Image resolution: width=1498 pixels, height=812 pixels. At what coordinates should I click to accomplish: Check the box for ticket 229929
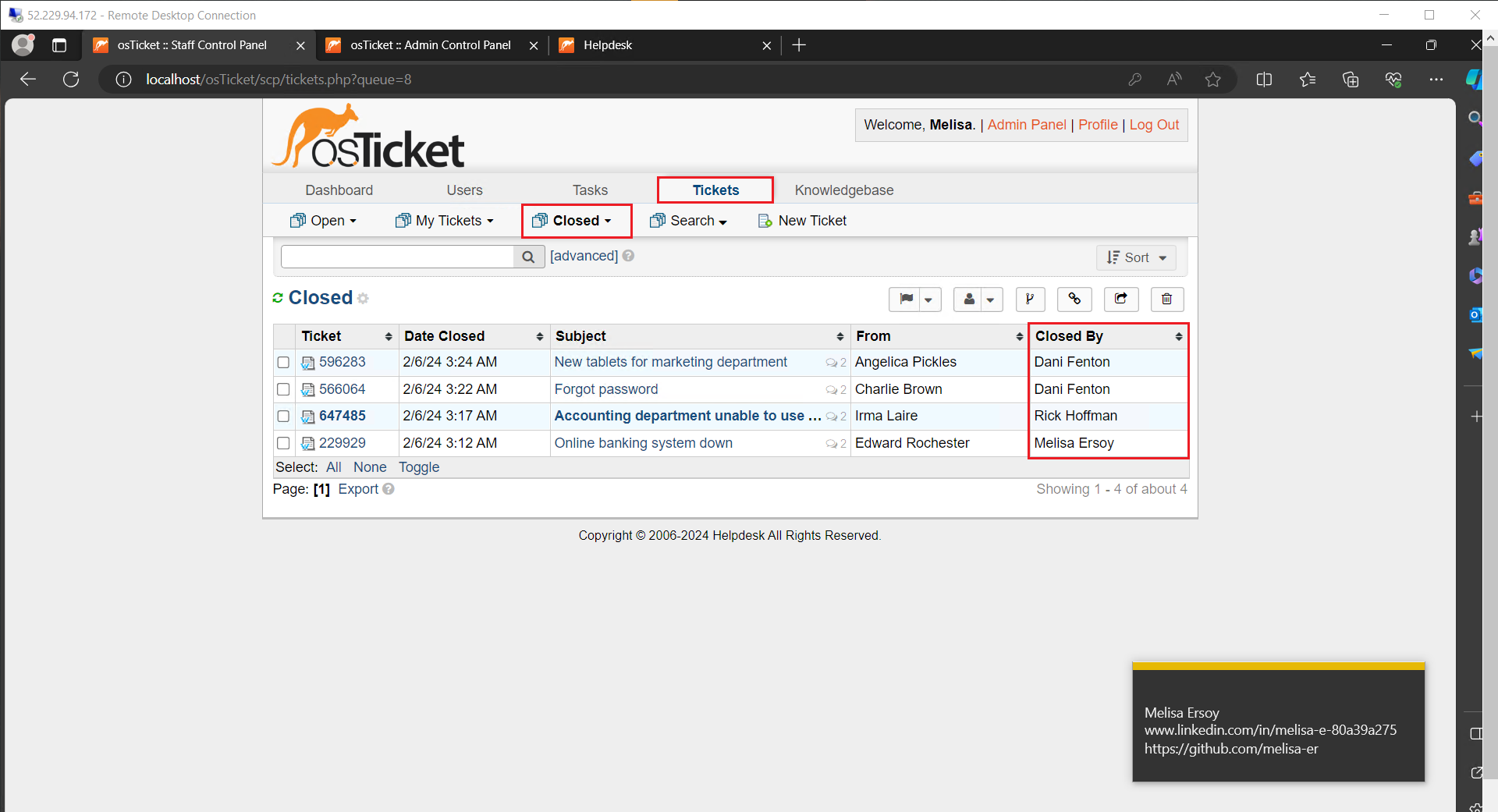click(283, 443)
